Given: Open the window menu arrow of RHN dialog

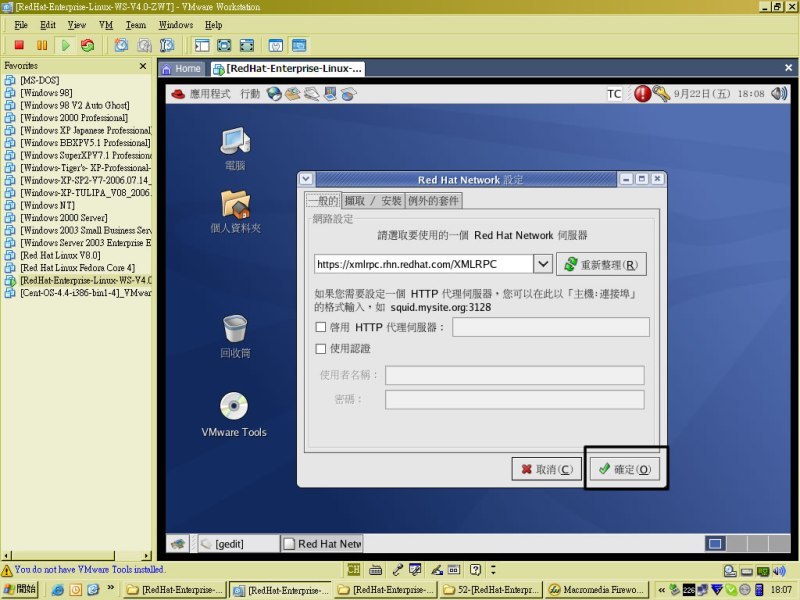Looking at the screenshot, I should tap(306, 179).
